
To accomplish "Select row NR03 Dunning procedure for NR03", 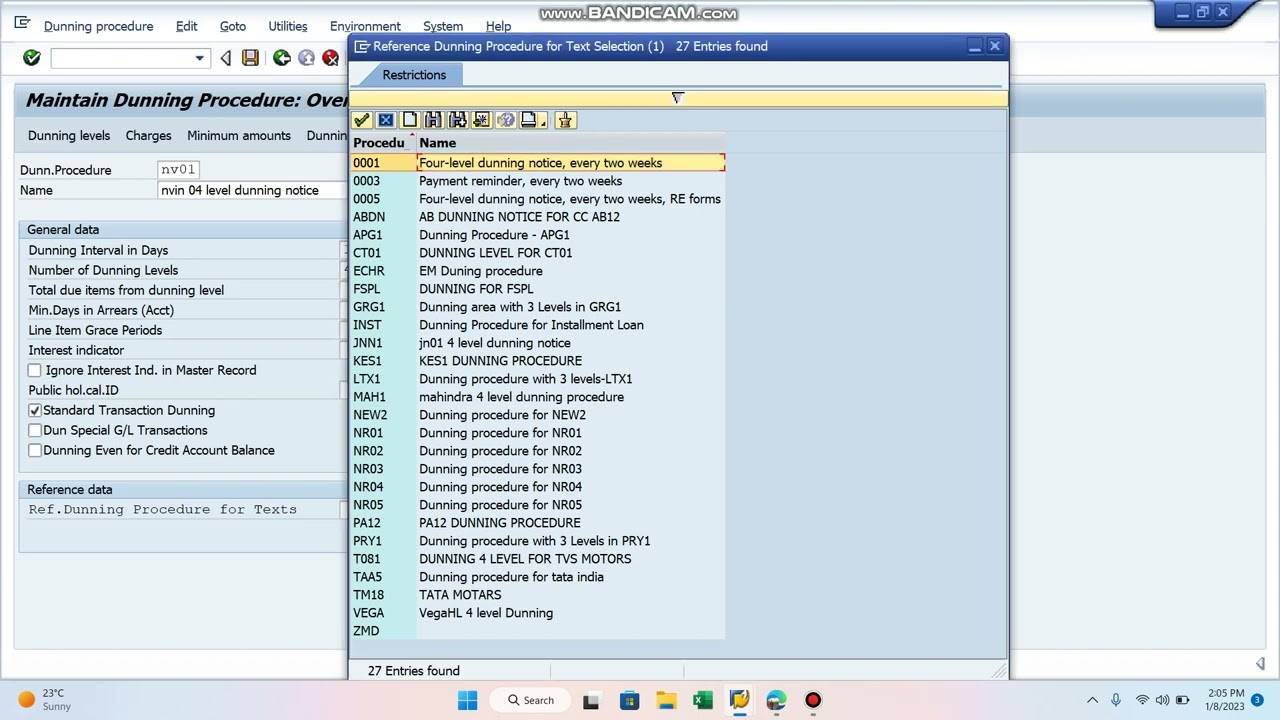I will 538,469.
